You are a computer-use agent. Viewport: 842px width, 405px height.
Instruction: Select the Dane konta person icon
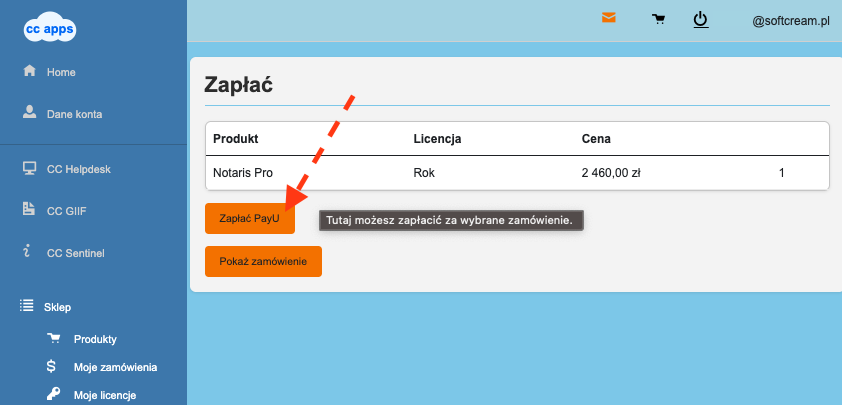point(29,113)
